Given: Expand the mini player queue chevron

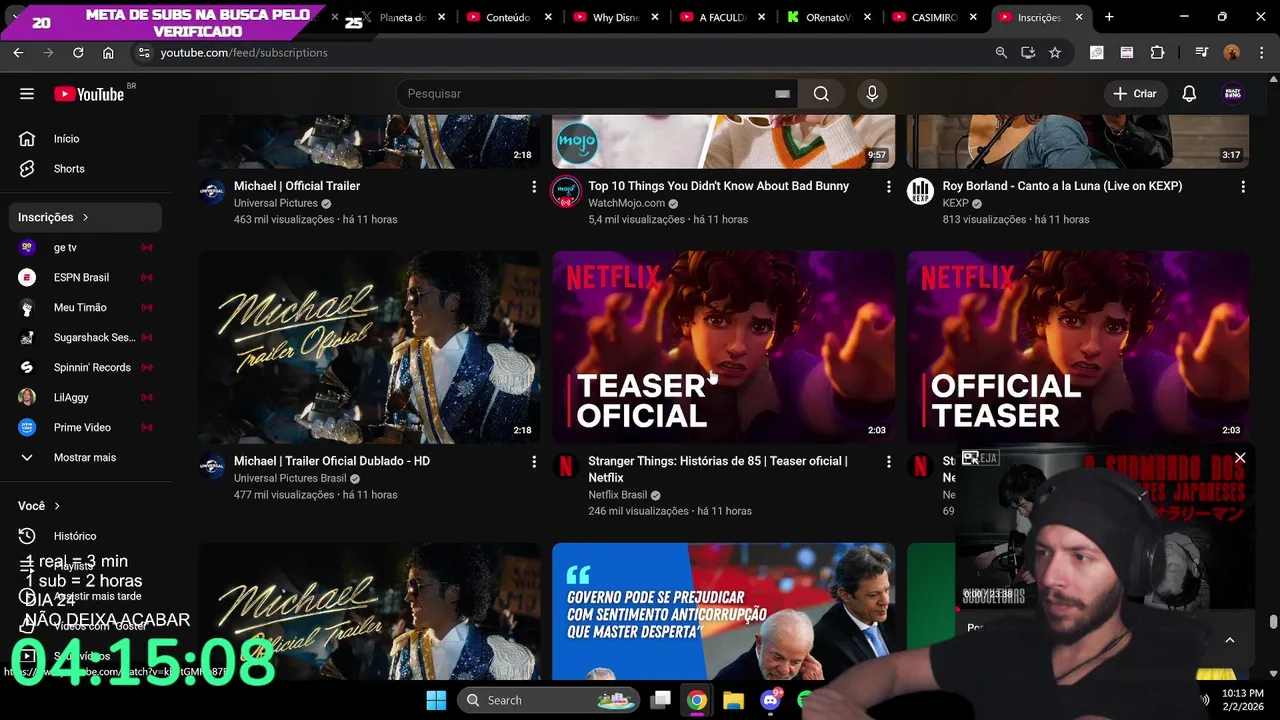Looking at the screenshot, I should pyautogui.click(x=1230, y=640).
